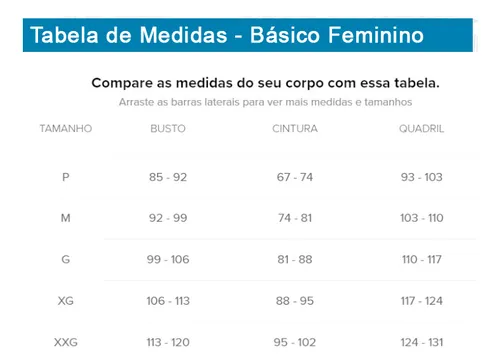Click bust value 99 - 106

click(x=168, y=259)
